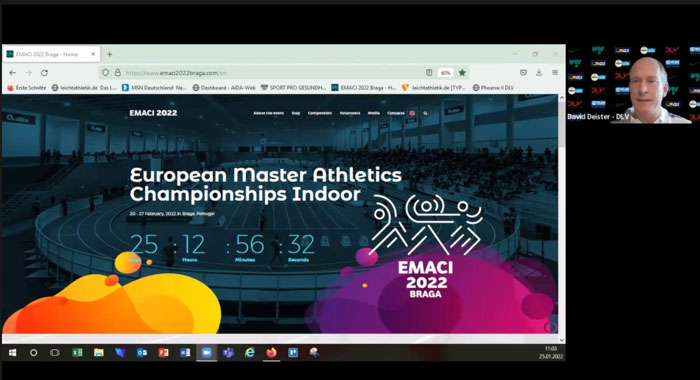This screenshot has height=380, width=700.
Task: Select the EMACI 2022 Braga - Home tab
Action: click(51, 54)
